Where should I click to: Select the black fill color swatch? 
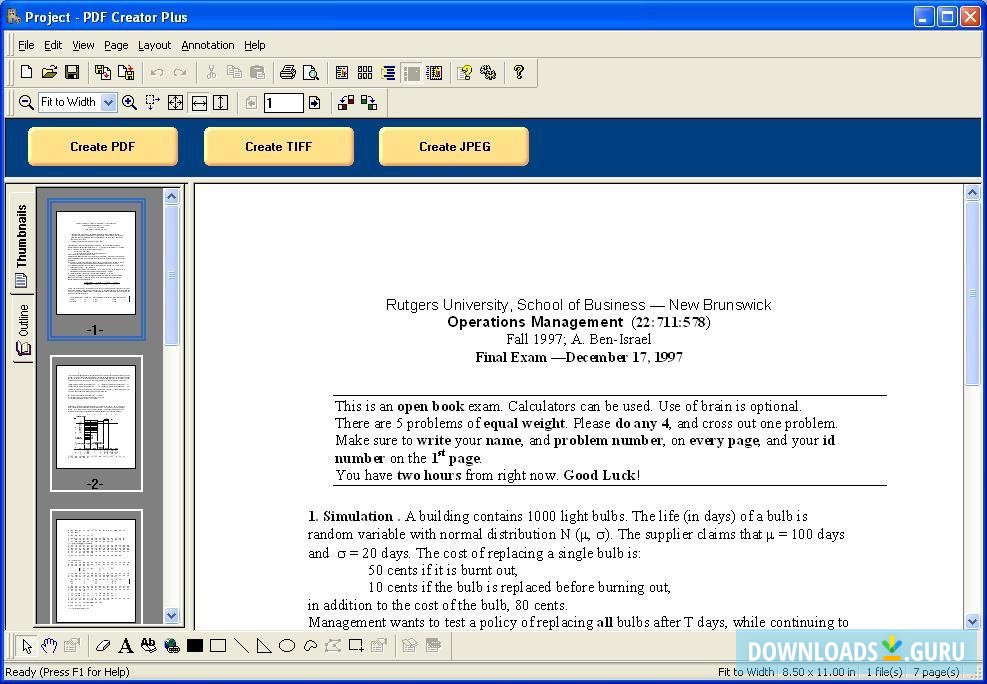pos(195,645)
